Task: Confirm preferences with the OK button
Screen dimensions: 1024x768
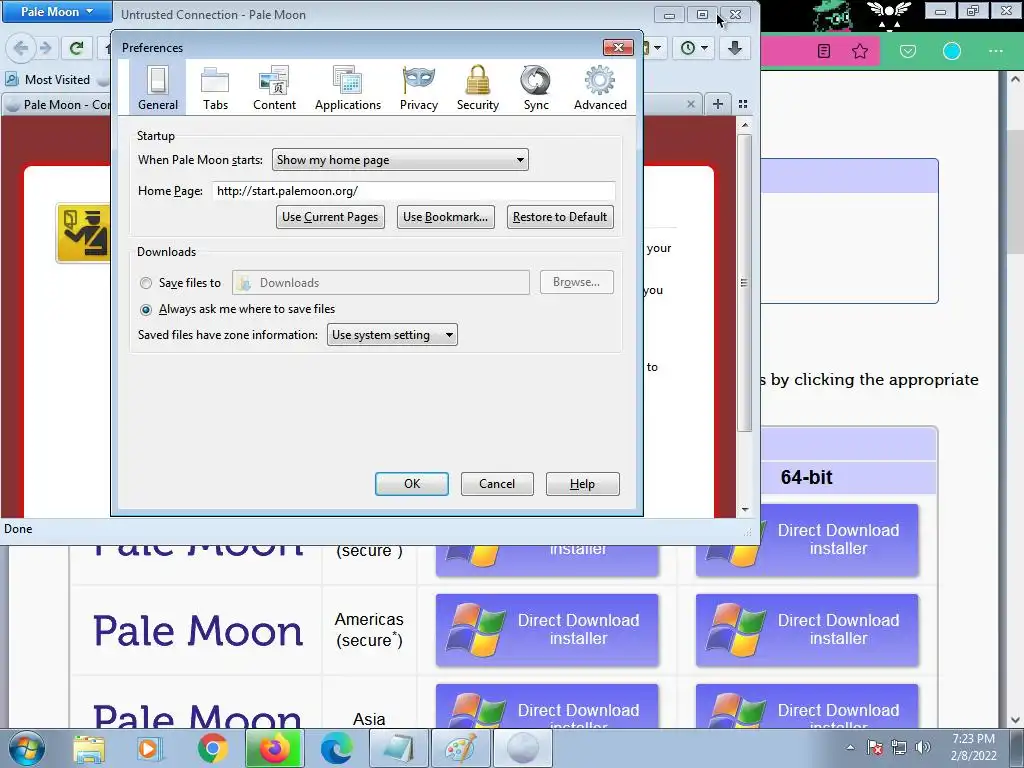Action: pyautogui.click(x=411, y=484)
